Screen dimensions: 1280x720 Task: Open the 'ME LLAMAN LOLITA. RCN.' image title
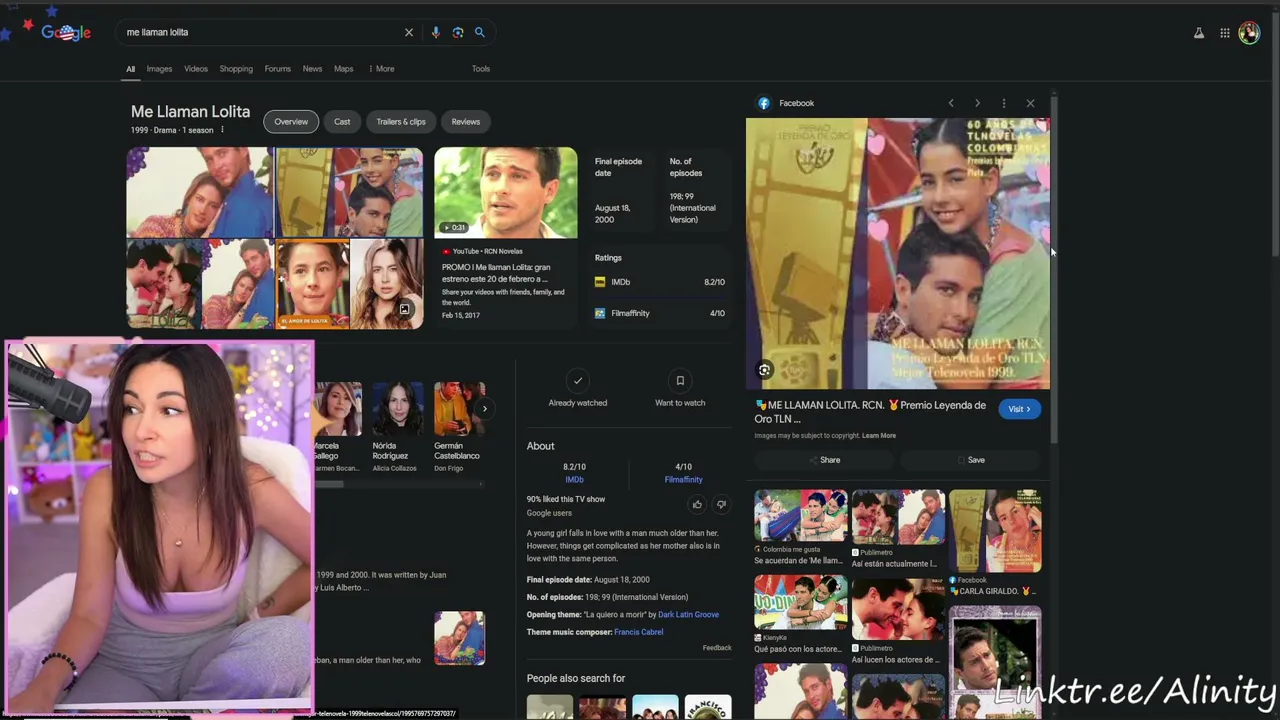tap(870, 412)
